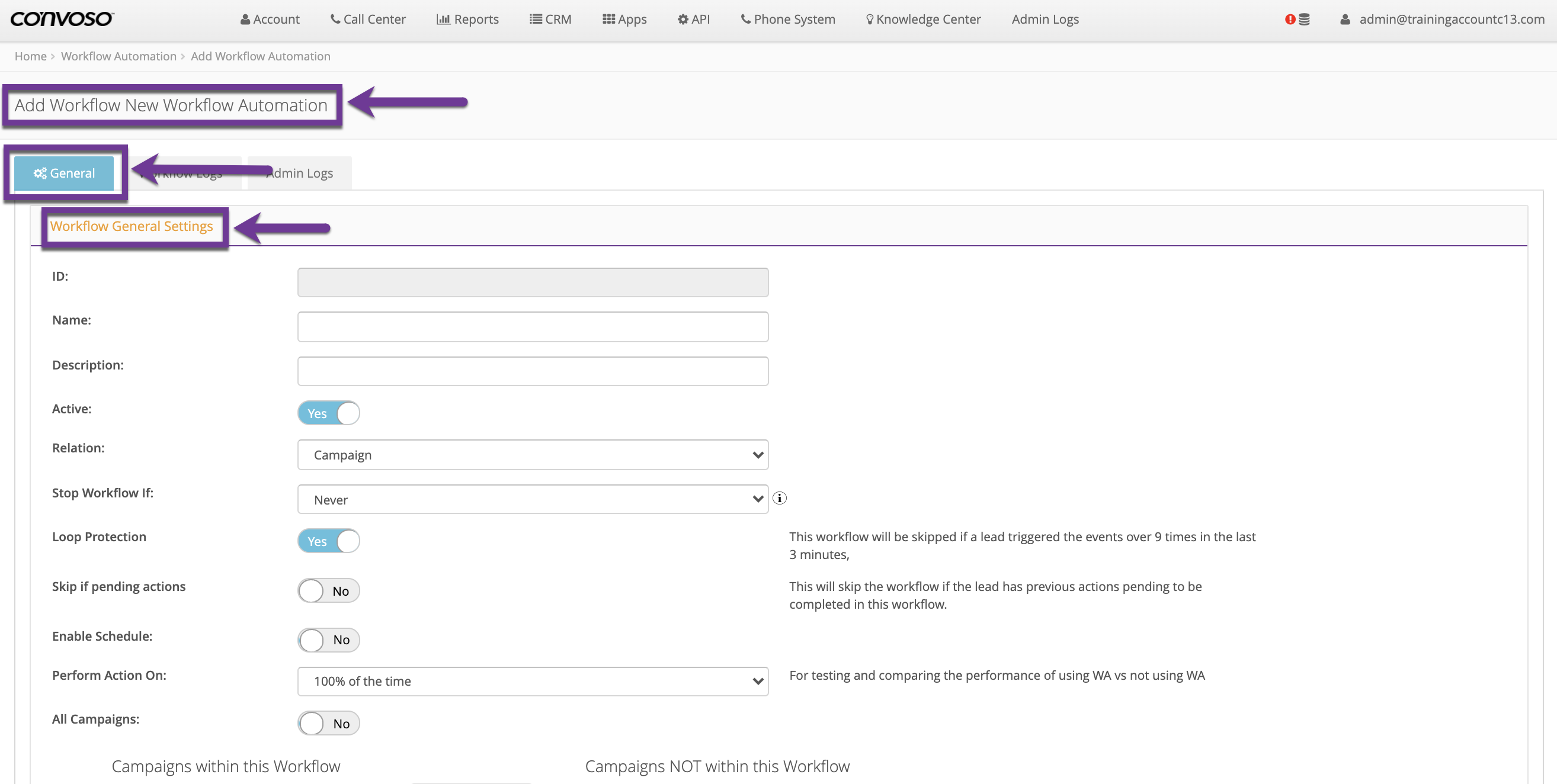The width and height of the screenshot is (1557, 784).
Task: Go to Workflow Automation breadcrumb link
Action: pos(118,56)
